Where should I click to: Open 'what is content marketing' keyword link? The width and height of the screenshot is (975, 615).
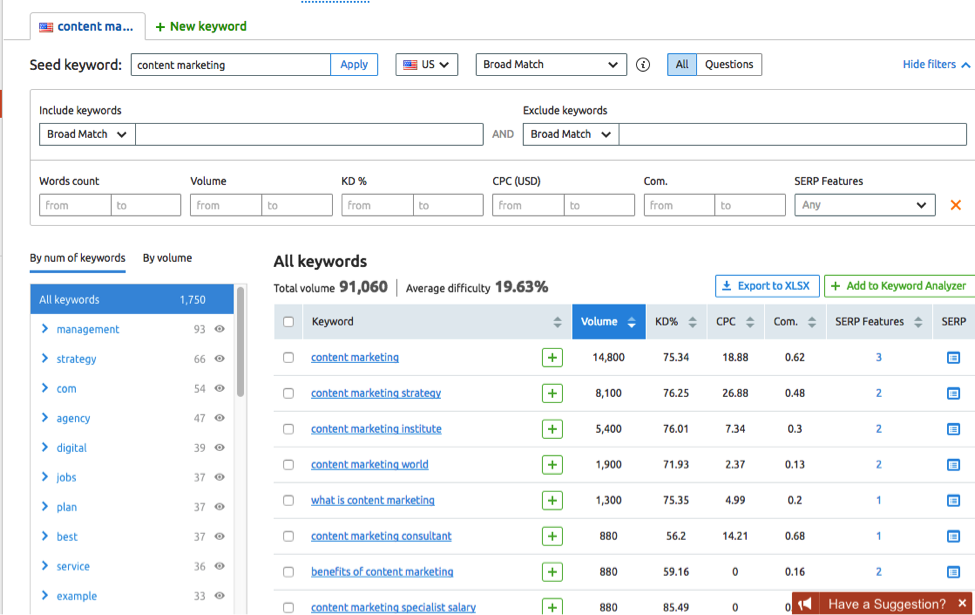[372, 500]
